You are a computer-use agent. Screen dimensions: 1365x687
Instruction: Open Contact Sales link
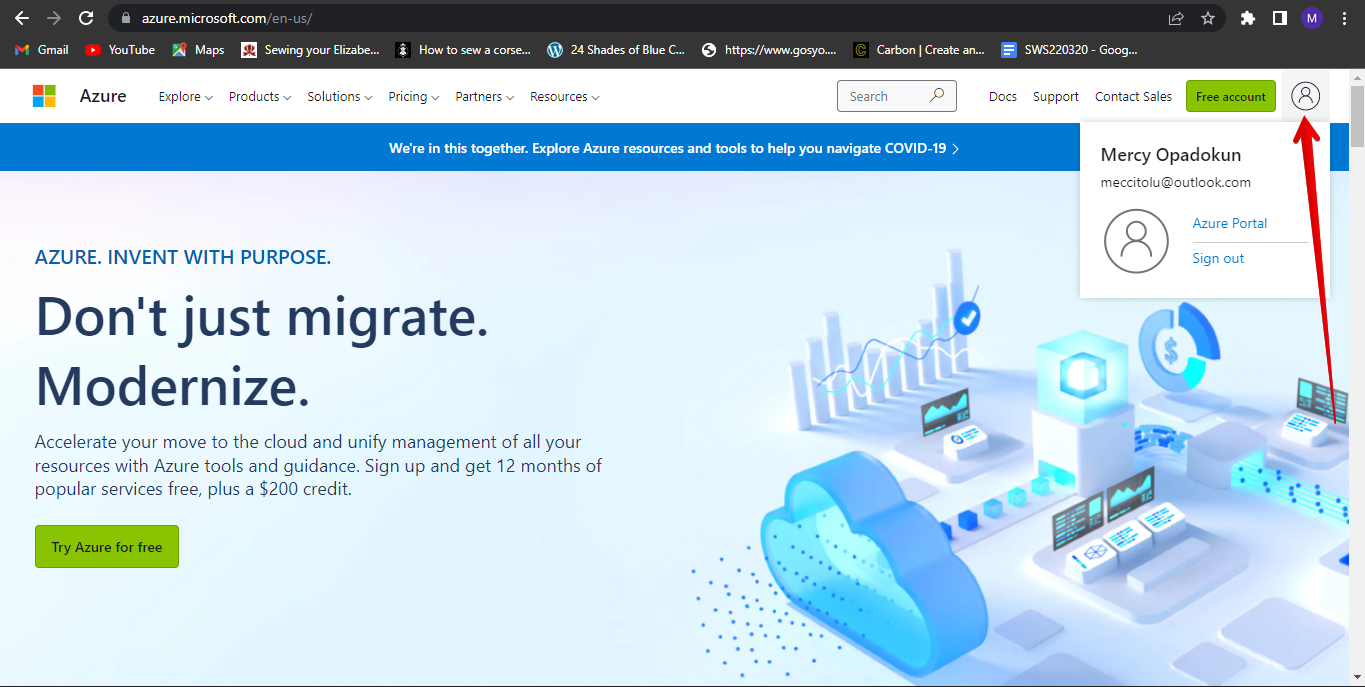click(x=1133, y=97)
